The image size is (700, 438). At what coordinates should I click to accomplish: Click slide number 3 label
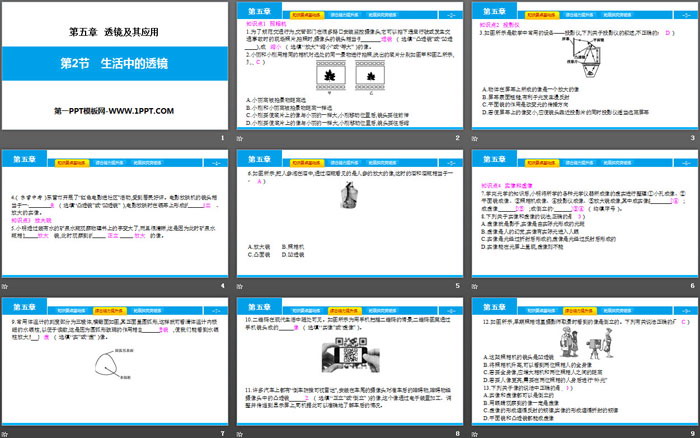[692, 138]
